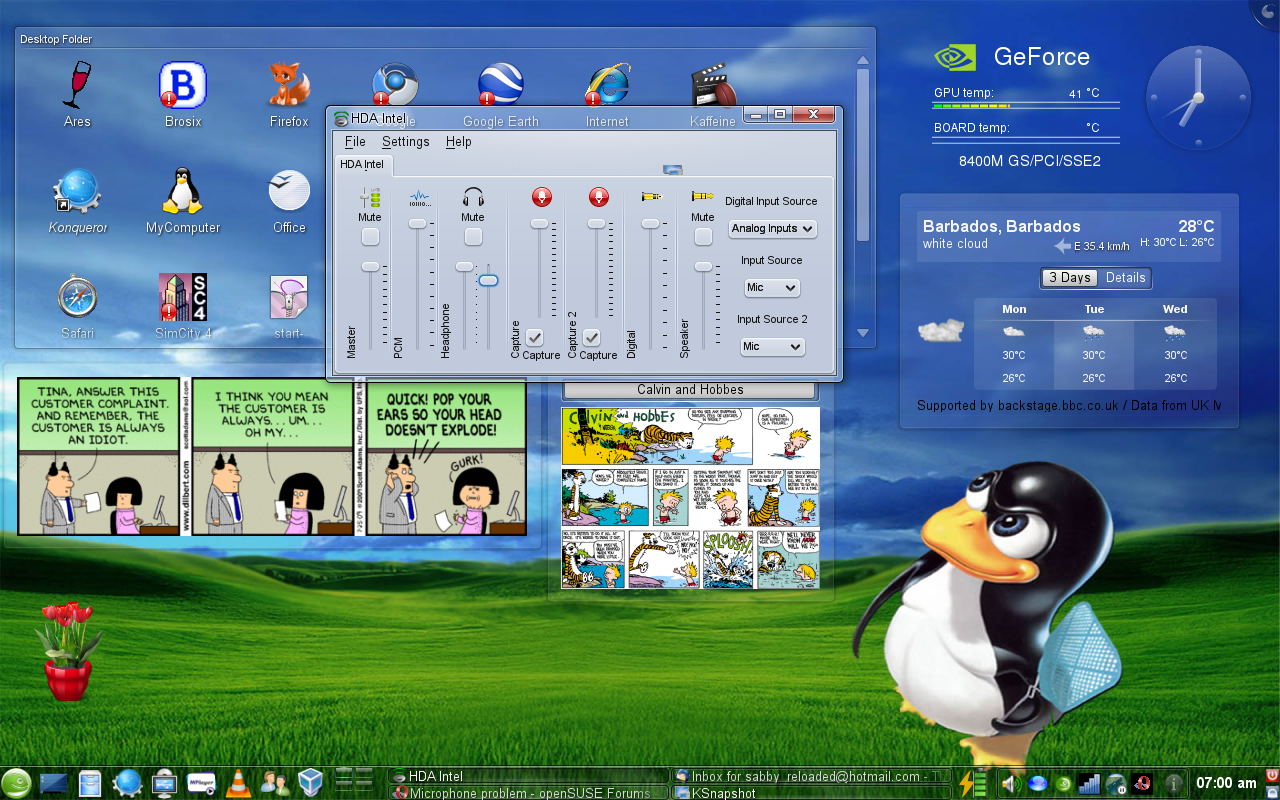Click the Master channel mixer icon

click(370, 197)
